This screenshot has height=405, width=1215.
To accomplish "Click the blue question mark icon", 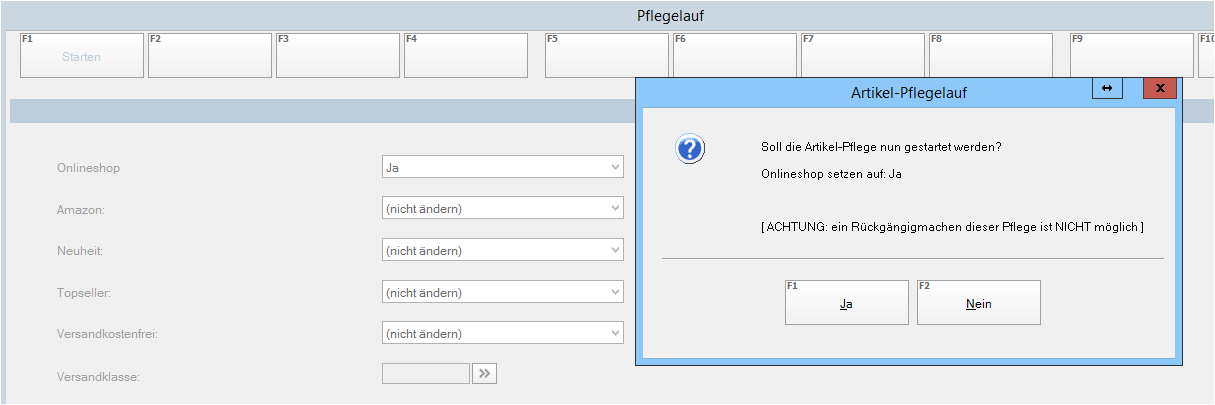I will tap(691, 150).
